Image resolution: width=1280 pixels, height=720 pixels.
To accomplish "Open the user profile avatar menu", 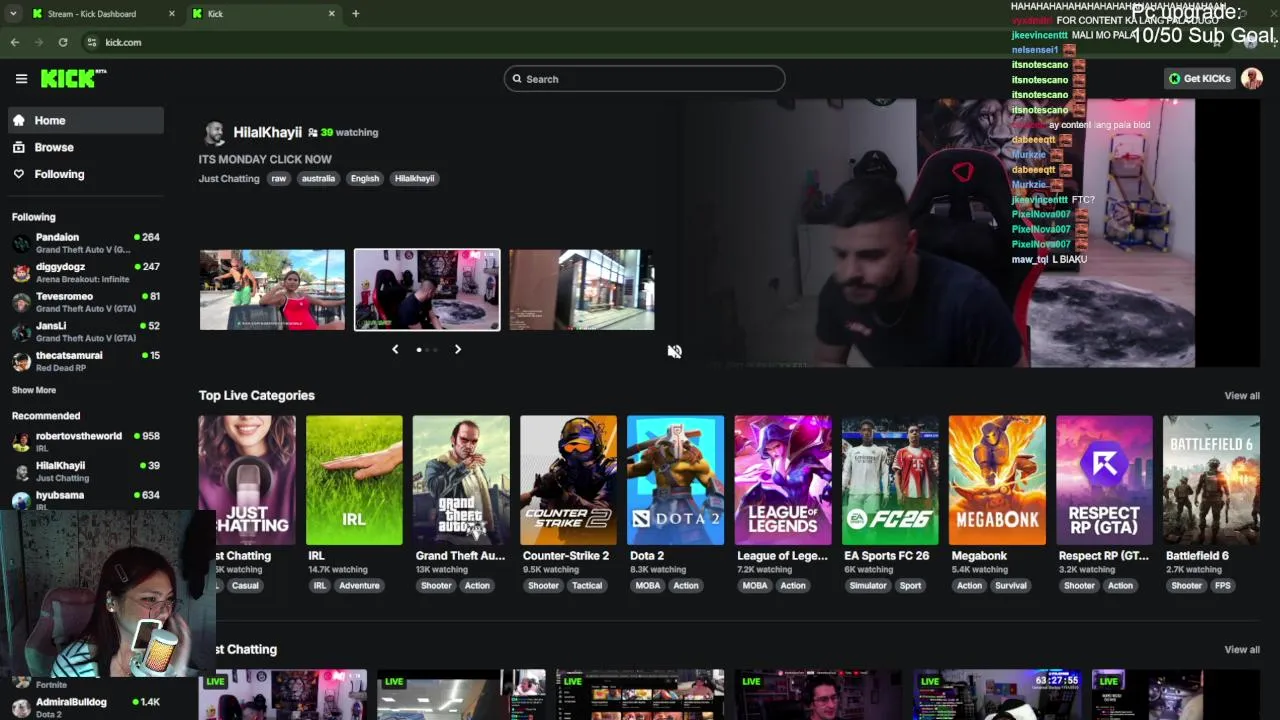I will pos(1252,79).
